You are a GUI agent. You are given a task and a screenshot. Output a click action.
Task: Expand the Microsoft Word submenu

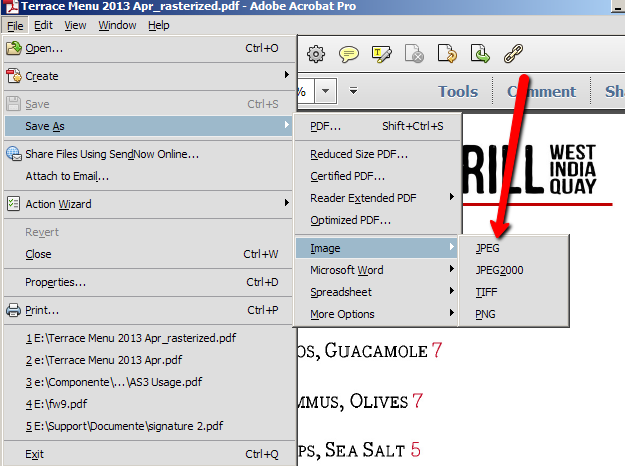(452, 269)
